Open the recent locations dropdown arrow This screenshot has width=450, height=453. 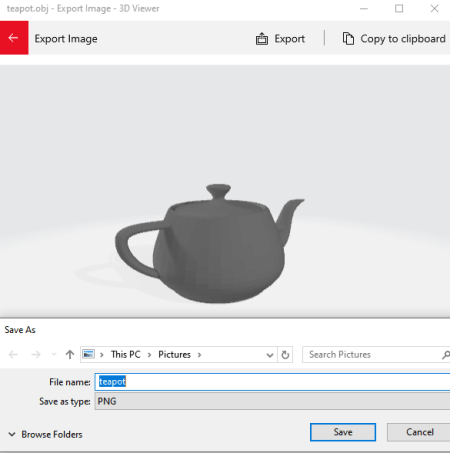tap(54, 354)
